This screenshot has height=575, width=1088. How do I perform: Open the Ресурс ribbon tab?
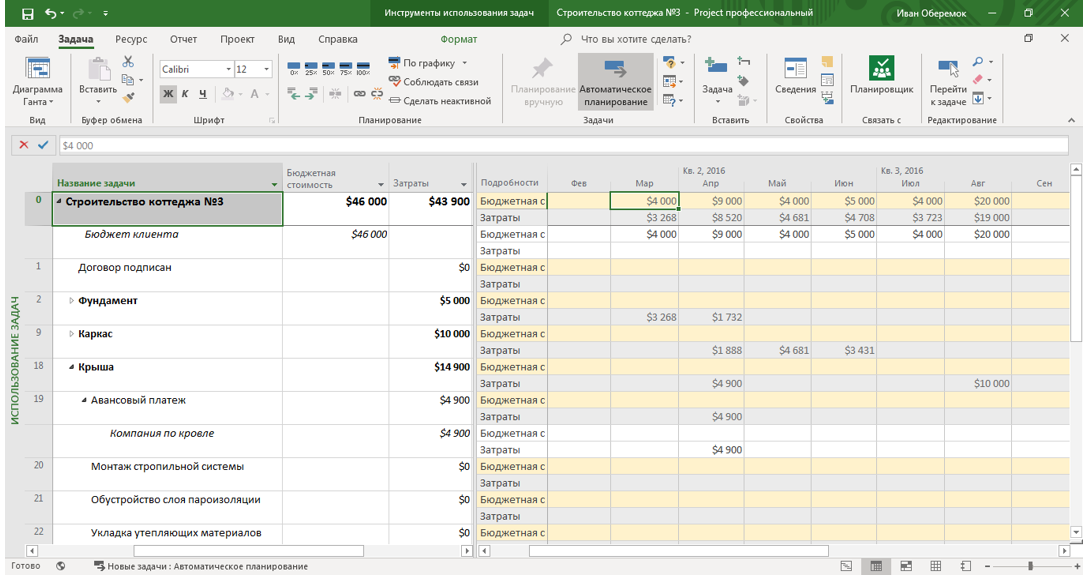pyautogui.click(x=131, y=39)
